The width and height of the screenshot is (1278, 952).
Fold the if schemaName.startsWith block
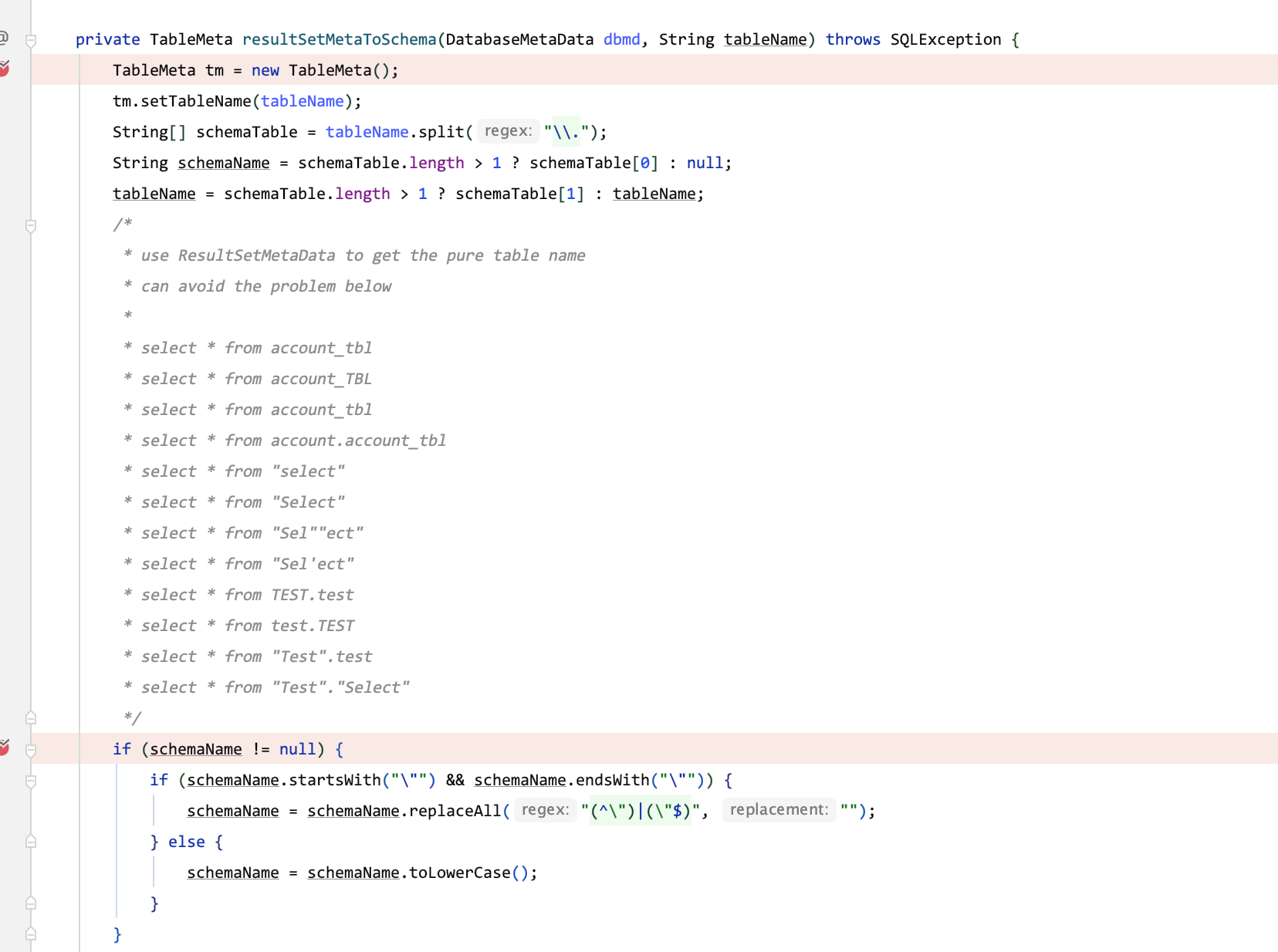[x=31, y=781]
